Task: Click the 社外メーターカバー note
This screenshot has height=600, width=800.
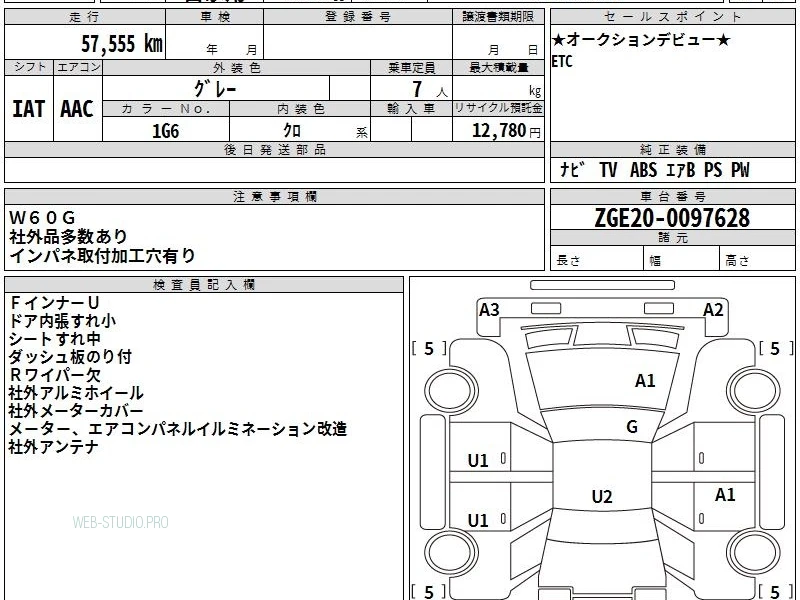Action: (76, 411)
